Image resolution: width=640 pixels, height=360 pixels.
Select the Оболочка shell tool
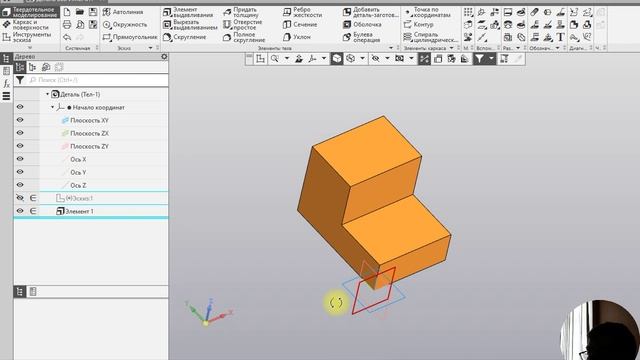362,25
